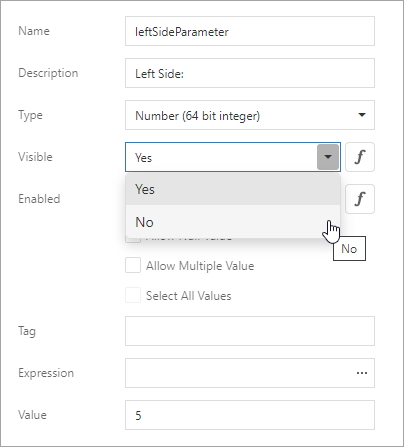This screenshot has height=447, width=404.
Task: Click the Expression property label
Action: coord(46,373)
